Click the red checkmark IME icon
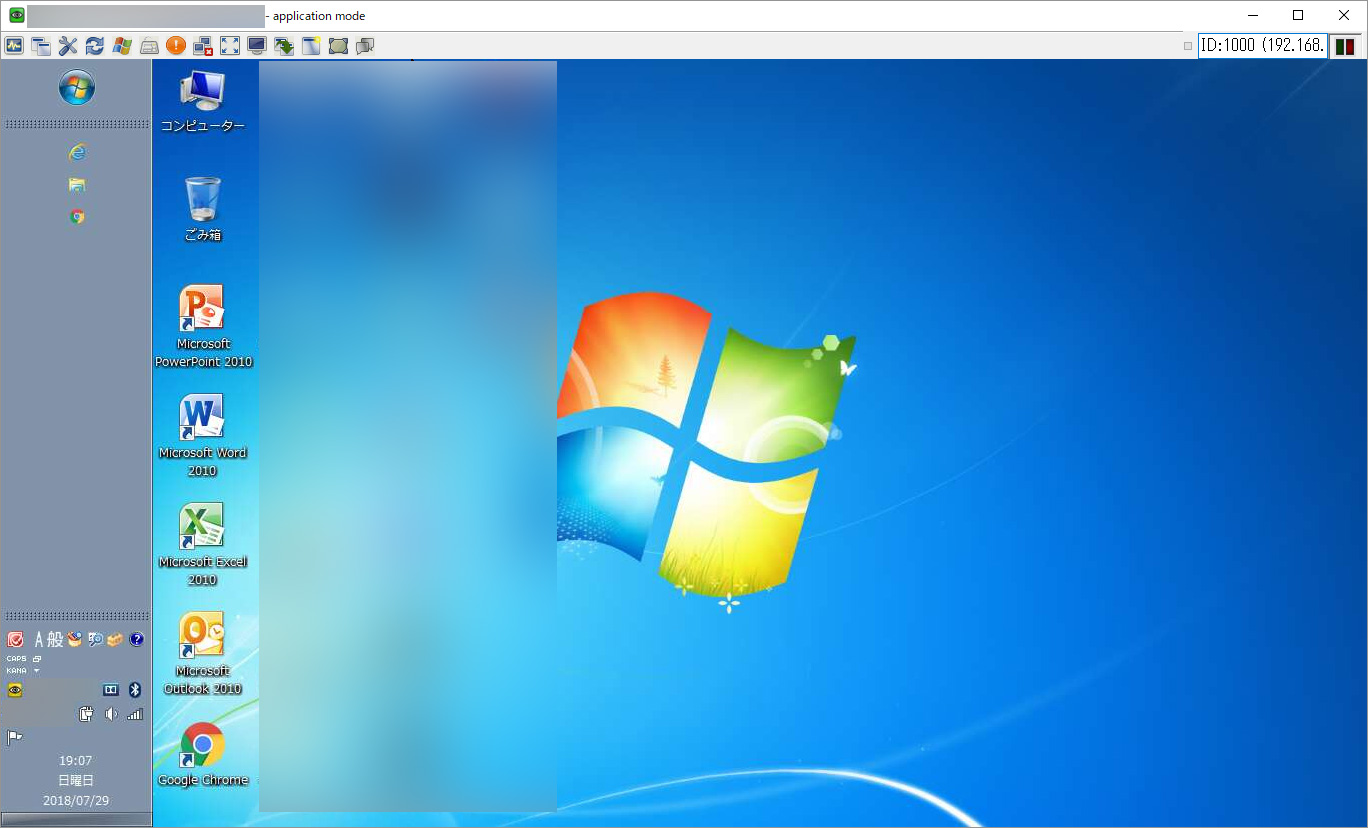The image size is (1368, 828). [15, 639]
